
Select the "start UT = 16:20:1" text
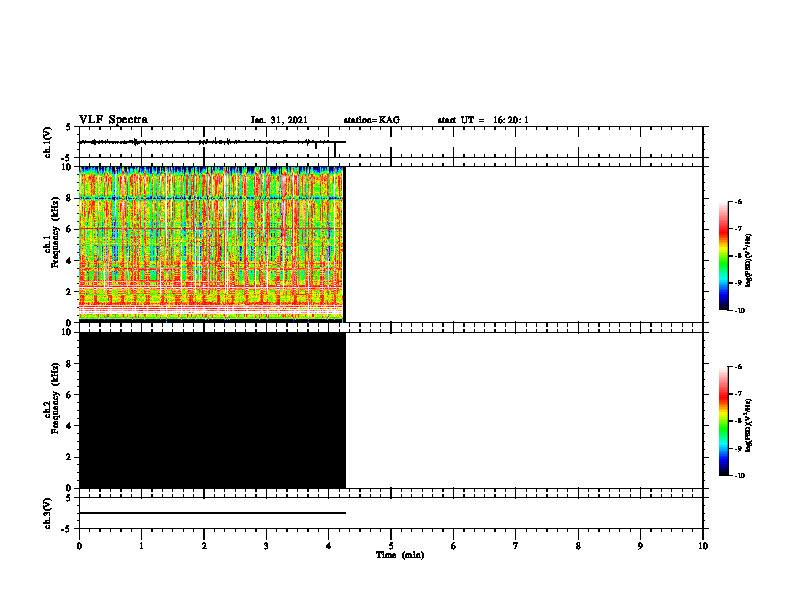tap(483, 120)
